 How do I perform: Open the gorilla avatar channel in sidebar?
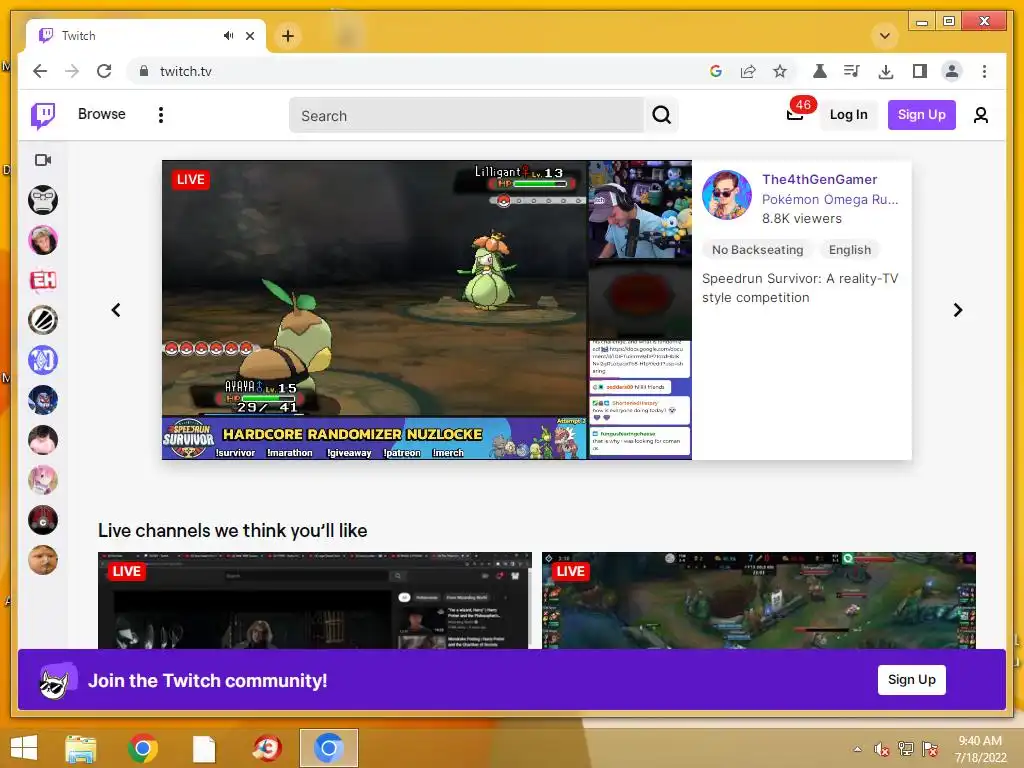tap(43, 200)
